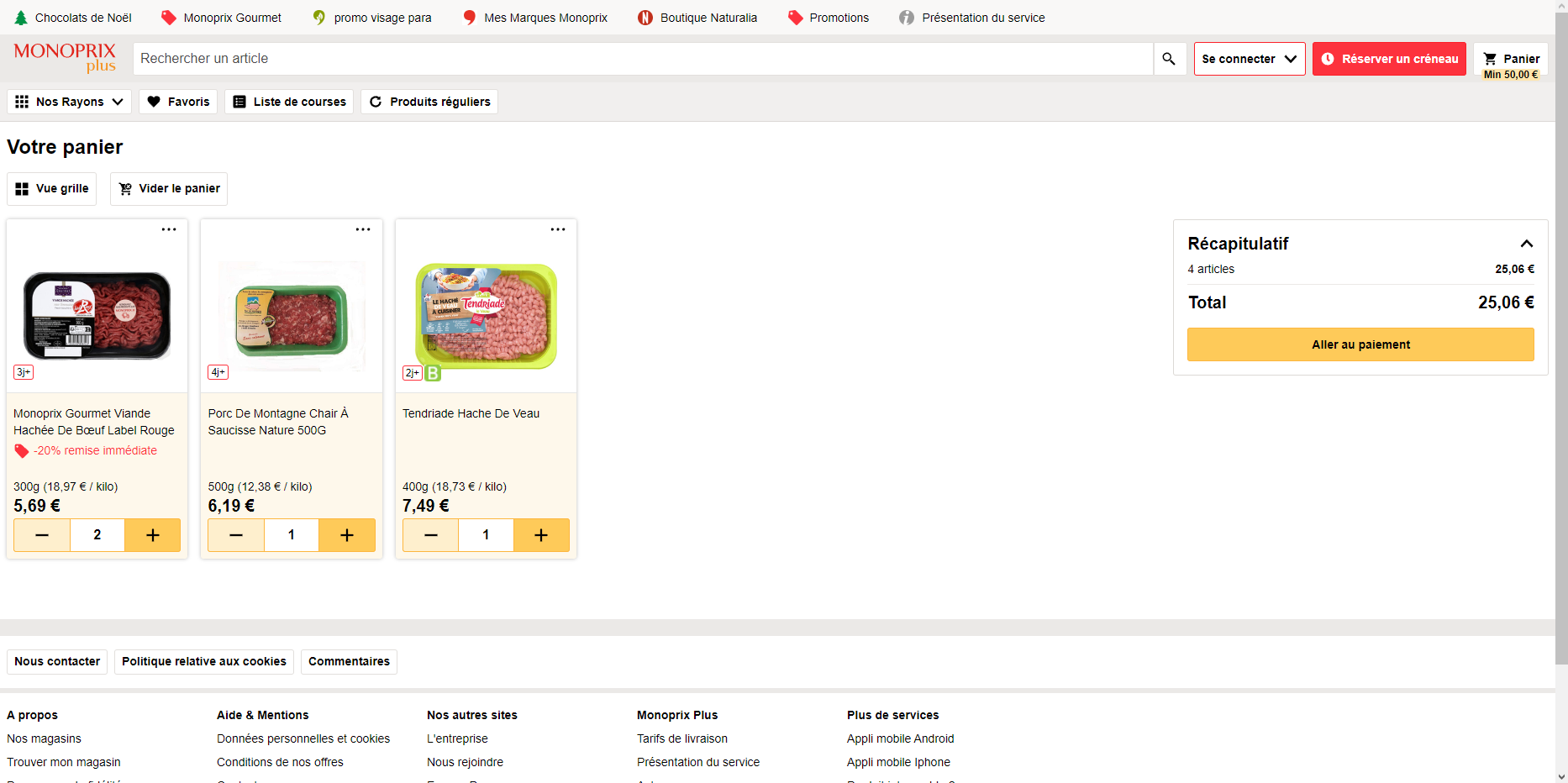Click quantity field of Porc De Montagne
This screenshot has height=783, width=1568.
pos(292,535)
